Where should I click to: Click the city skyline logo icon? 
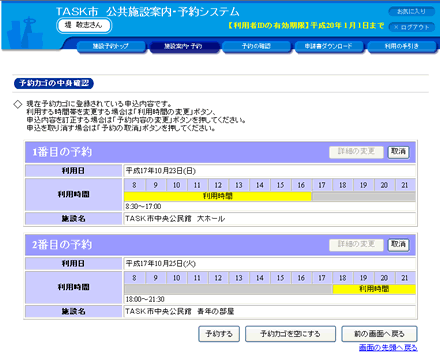25,33
